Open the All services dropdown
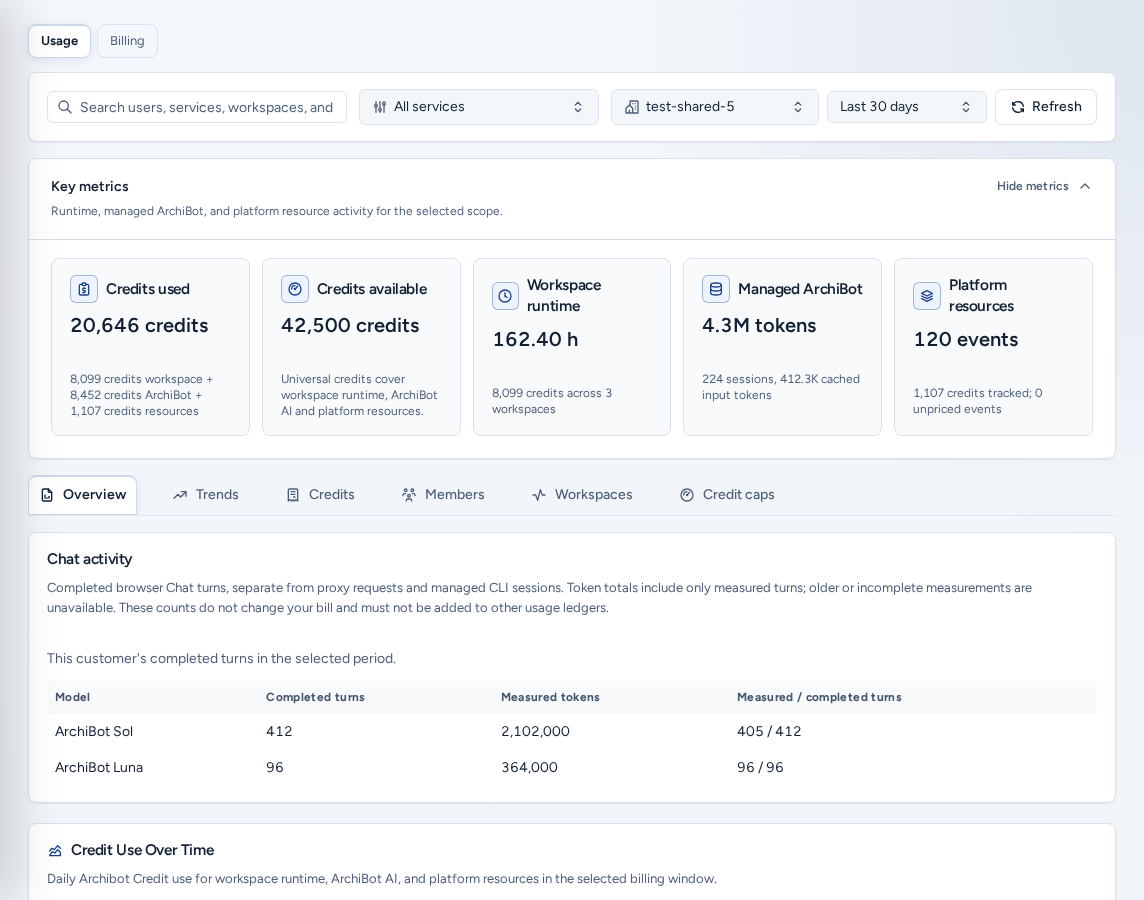This screenshot has height=900, width=1144. coord(479,107)
